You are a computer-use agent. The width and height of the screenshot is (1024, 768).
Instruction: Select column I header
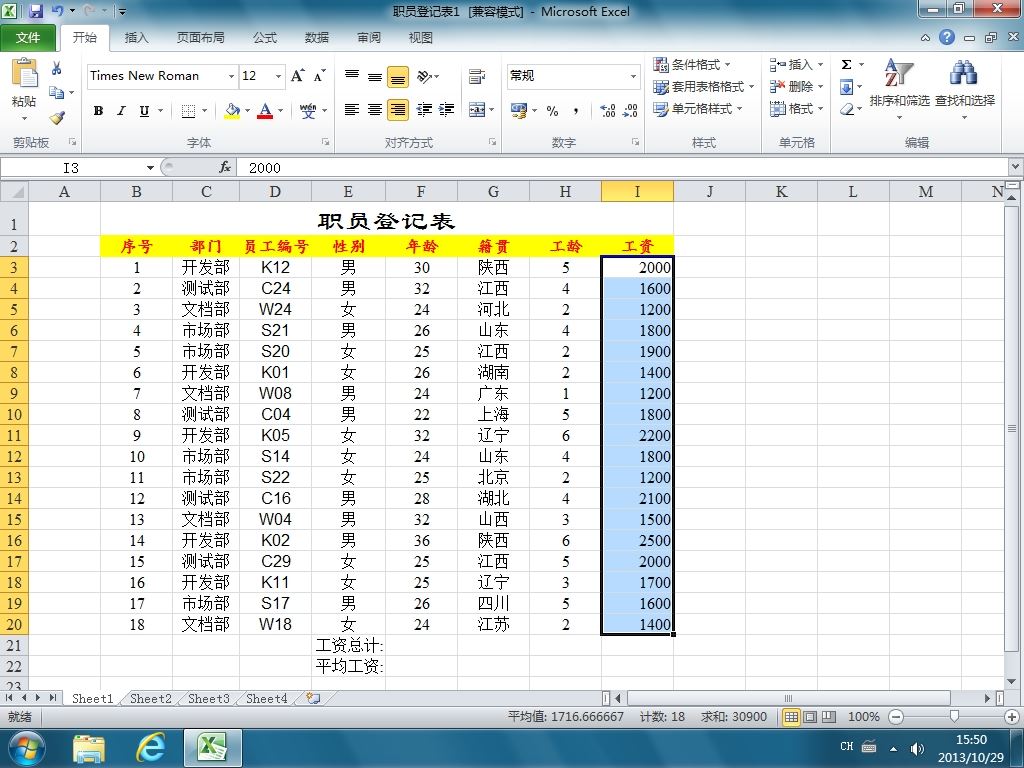point(637,191)
